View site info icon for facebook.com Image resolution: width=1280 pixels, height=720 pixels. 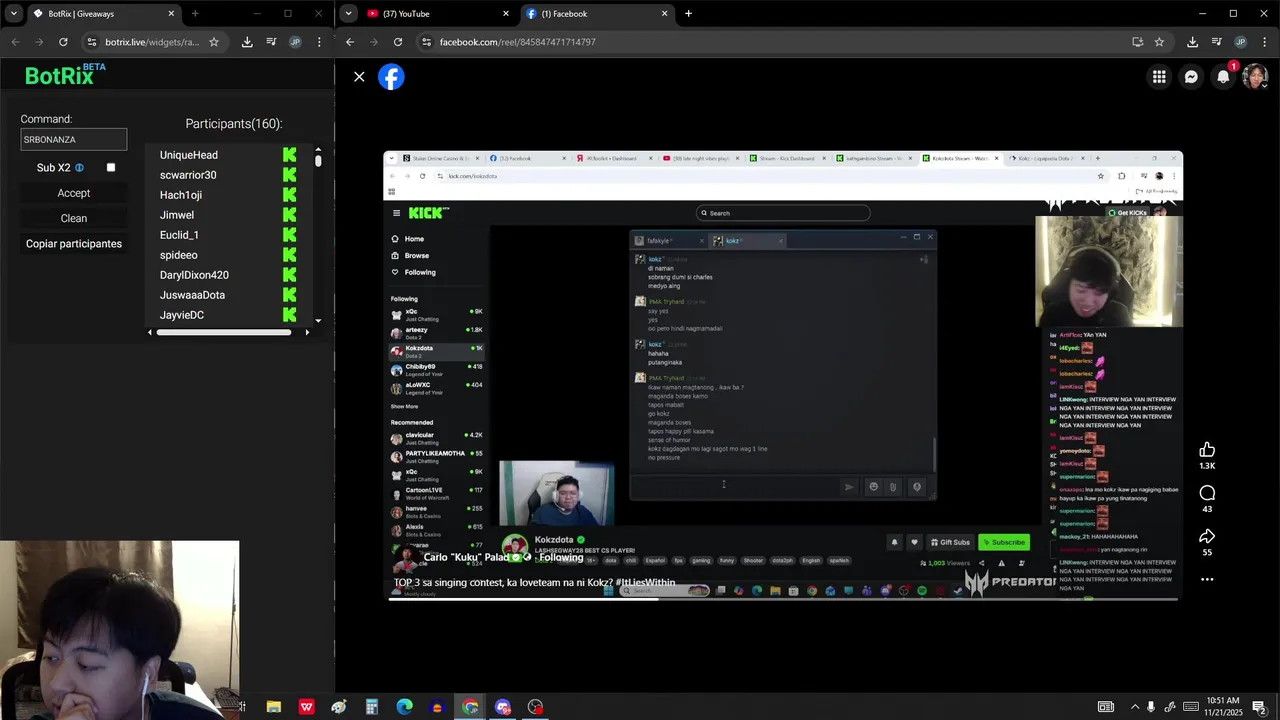(x=426, y=42)
